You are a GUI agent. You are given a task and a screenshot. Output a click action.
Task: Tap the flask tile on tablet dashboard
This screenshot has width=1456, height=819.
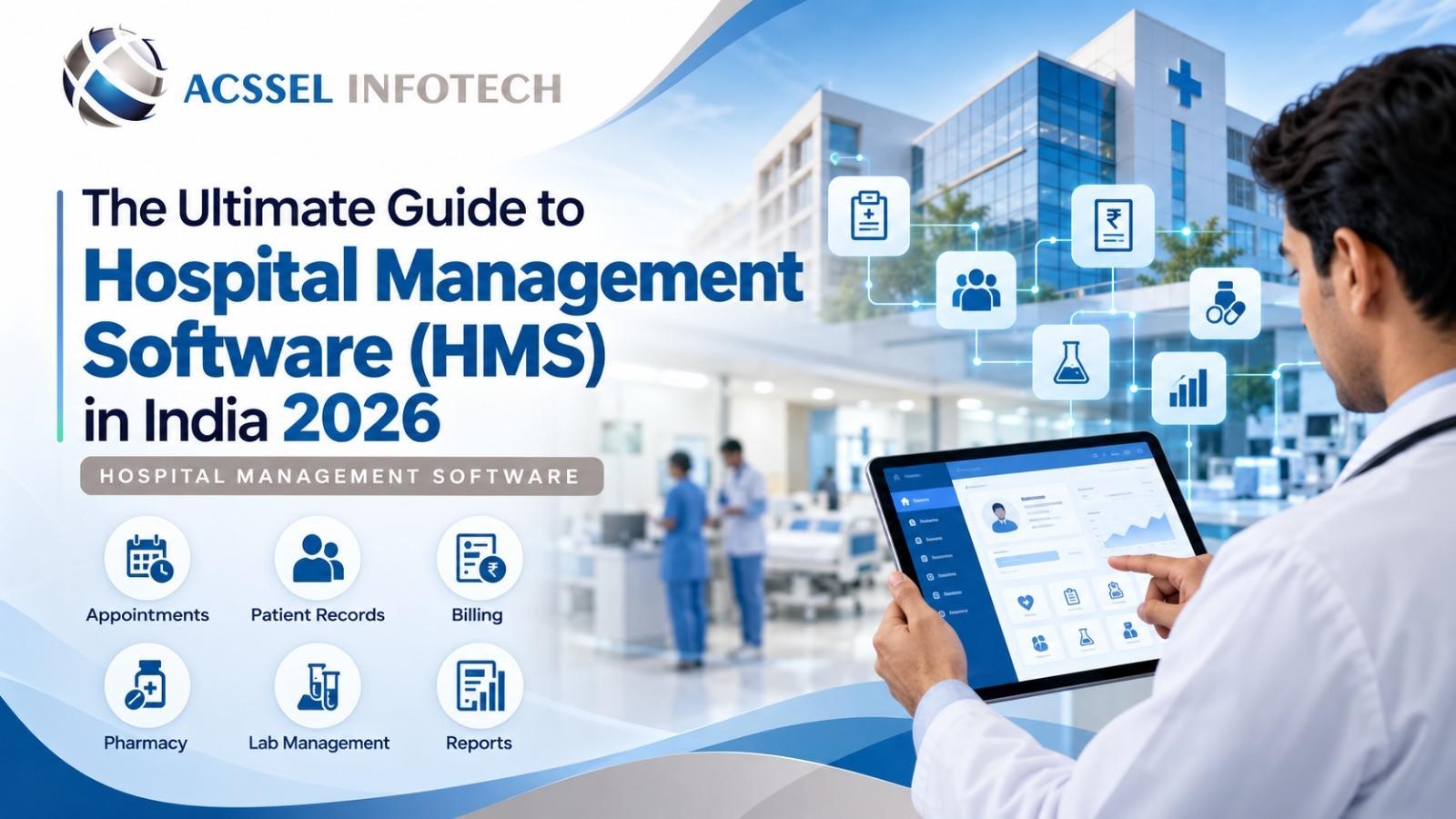click(1086, 637)
